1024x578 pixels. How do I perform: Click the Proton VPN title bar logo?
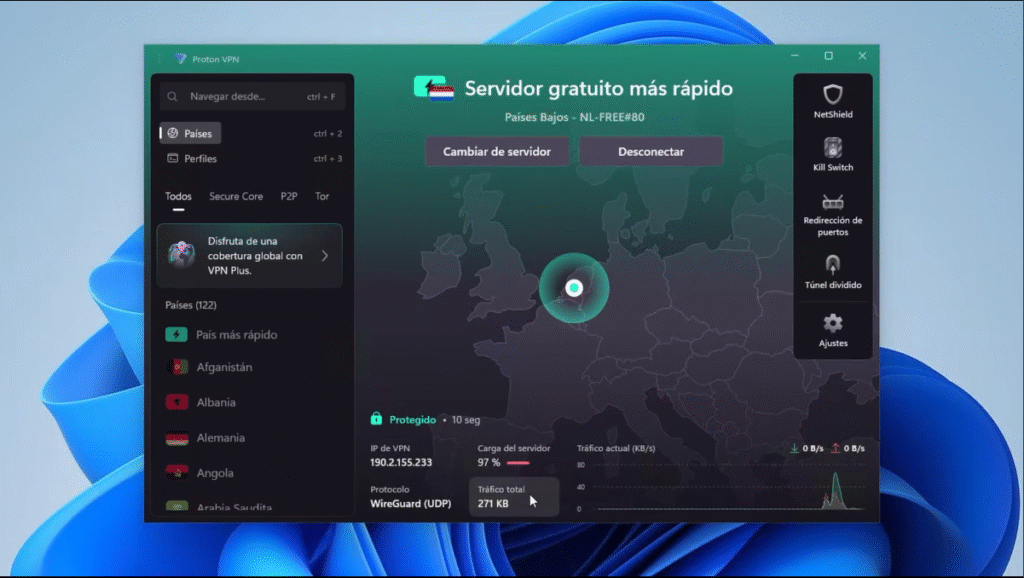(180, 59)
